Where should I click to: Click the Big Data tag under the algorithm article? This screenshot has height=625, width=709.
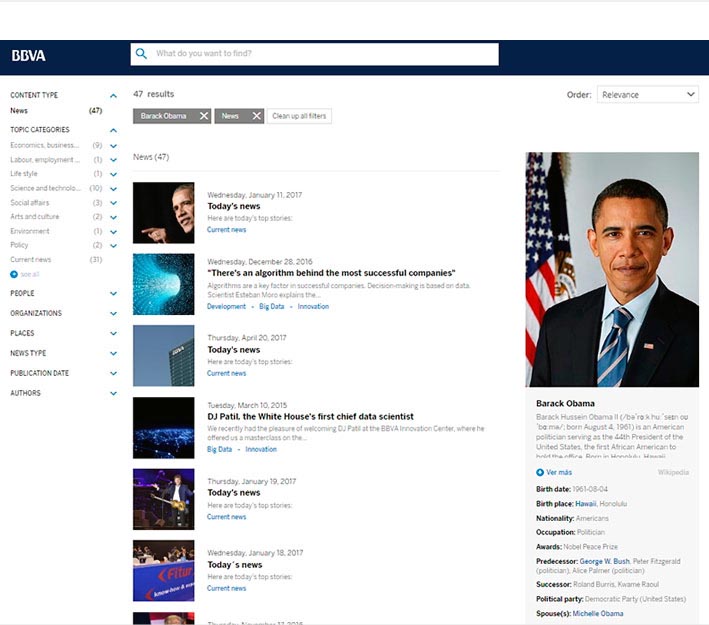271,307
